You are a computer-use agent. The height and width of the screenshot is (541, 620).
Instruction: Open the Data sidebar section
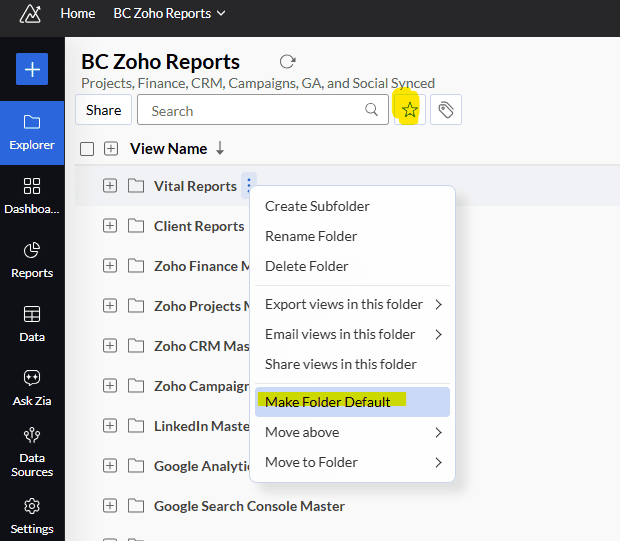(32, 324)
